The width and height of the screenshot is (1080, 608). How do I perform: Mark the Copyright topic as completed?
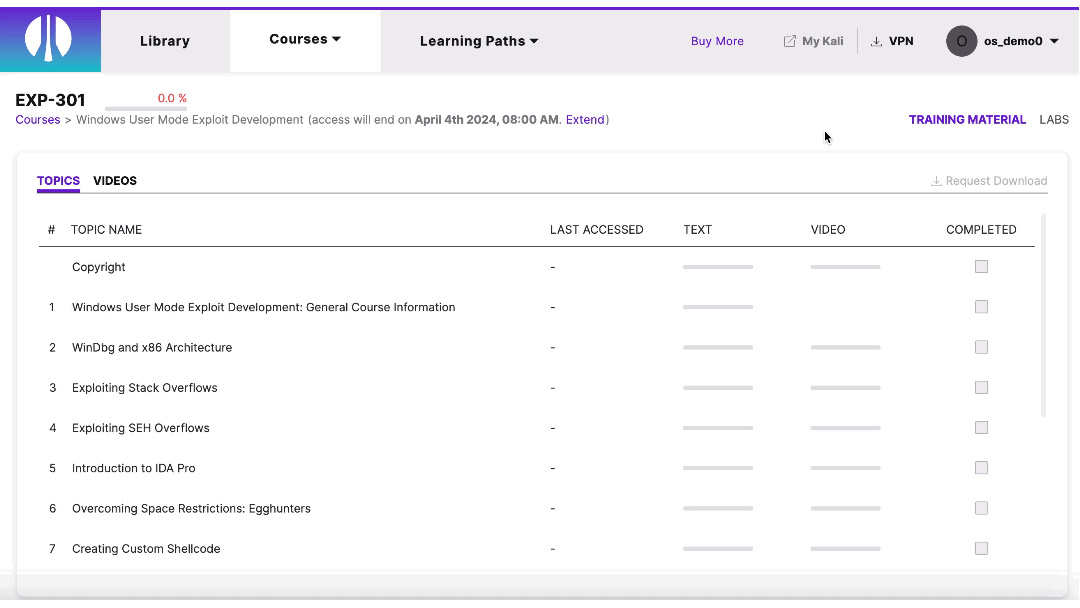(981, 266)
